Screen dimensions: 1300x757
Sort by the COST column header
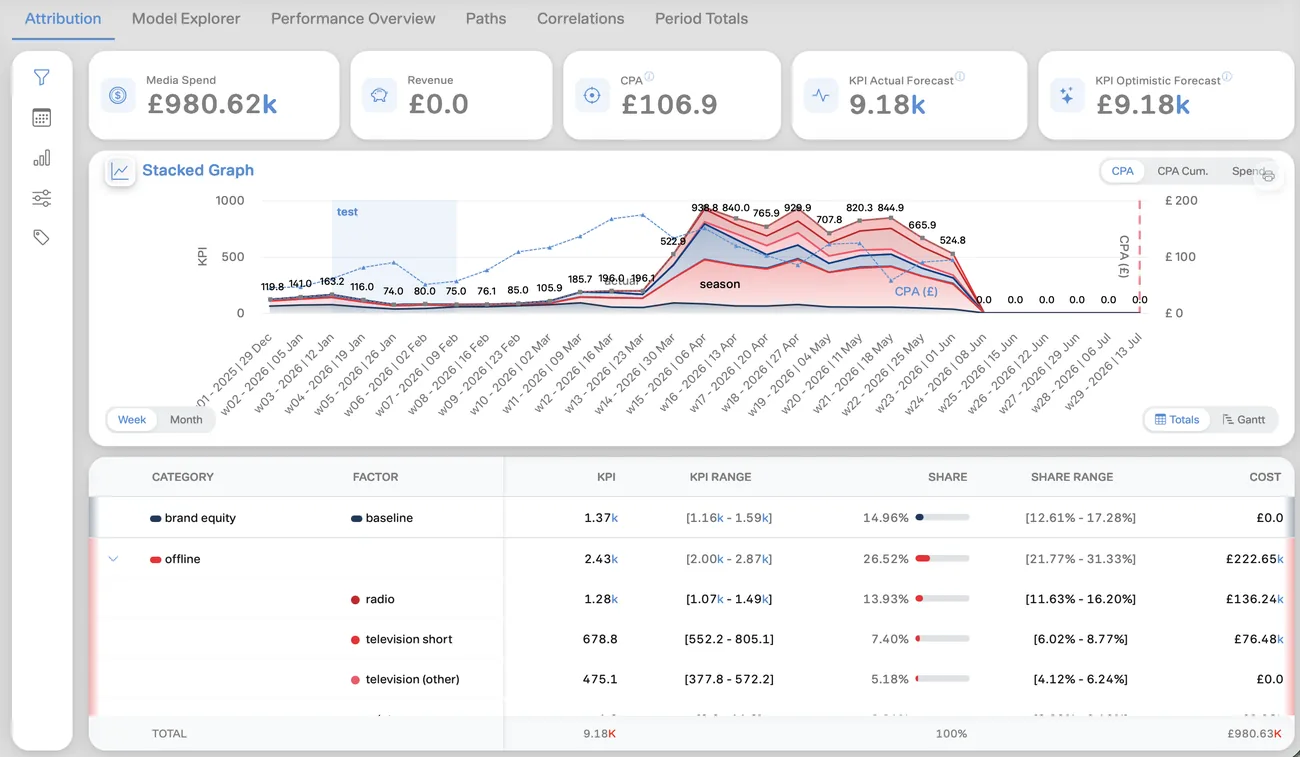(x=1265, y=477)
